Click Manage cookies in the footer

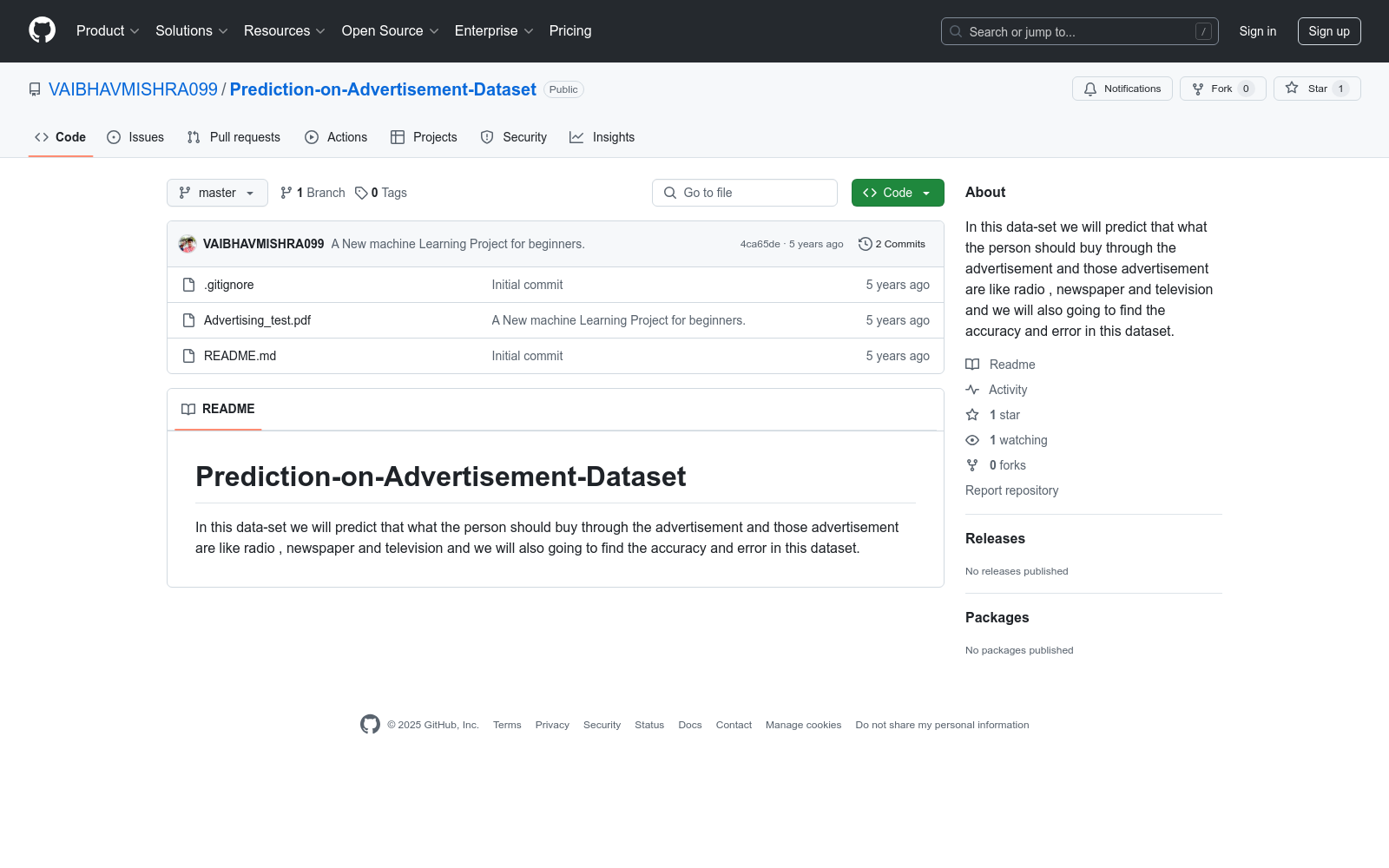(803, 725)
